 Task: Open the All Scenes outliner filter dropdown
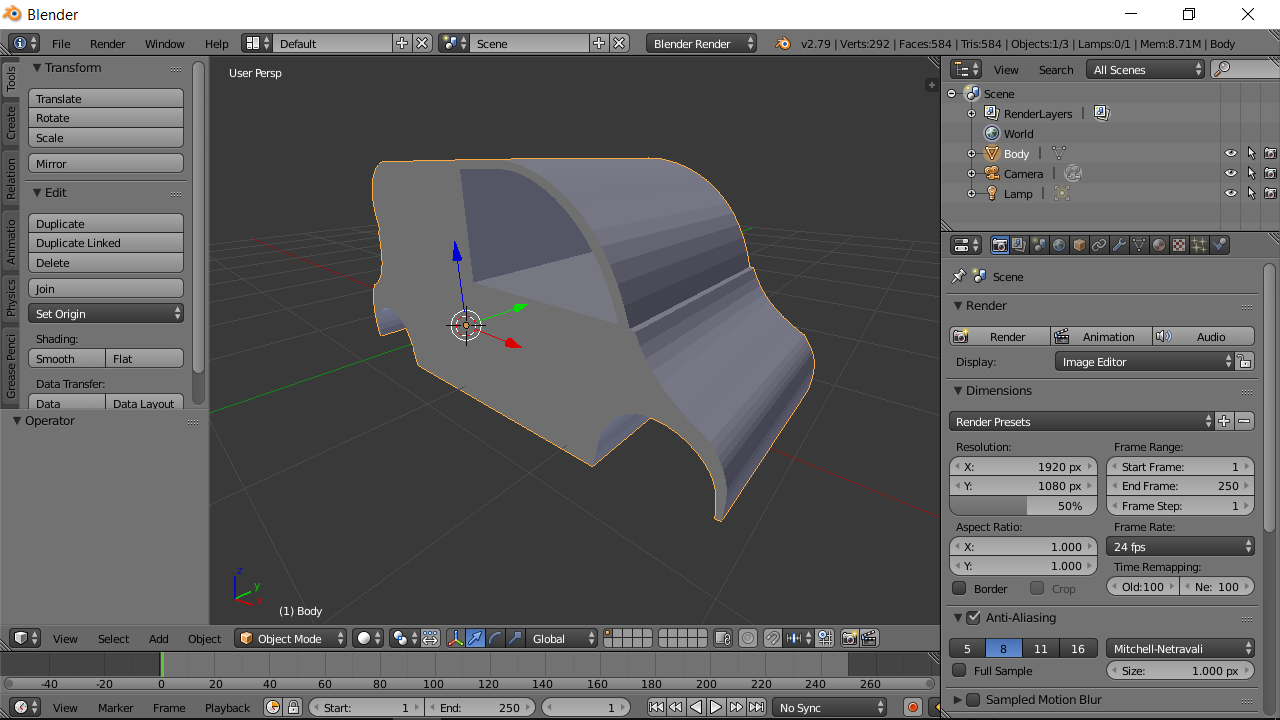click(x=1145, y=69)
